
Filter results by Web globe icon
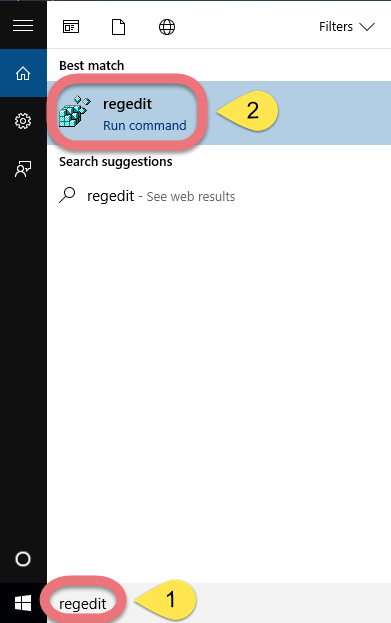point(167,27)
